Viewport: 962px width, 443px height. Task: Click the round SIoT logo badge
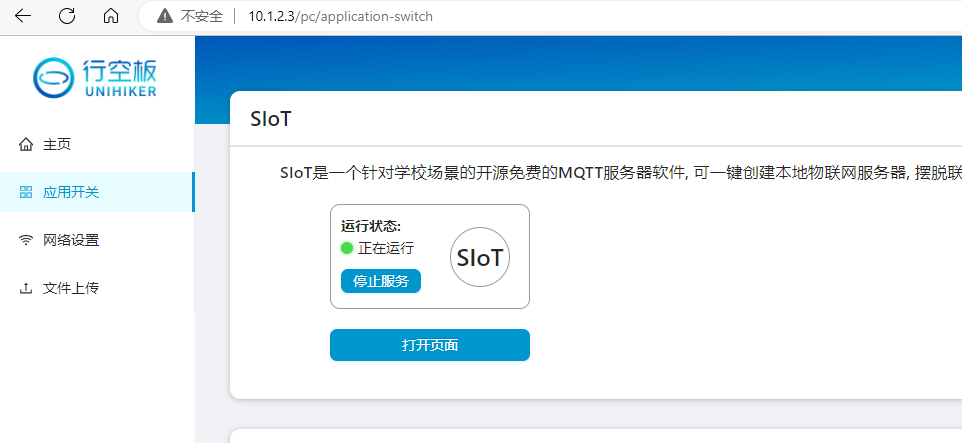pos(480,257)
